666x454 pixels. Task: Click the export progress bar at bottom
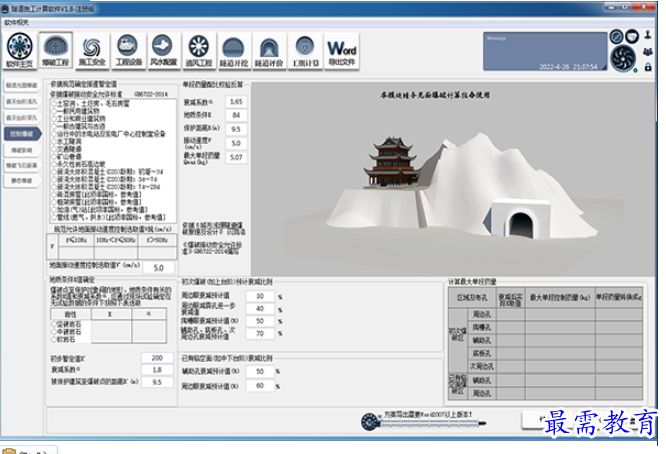click(x=432, y=423)
